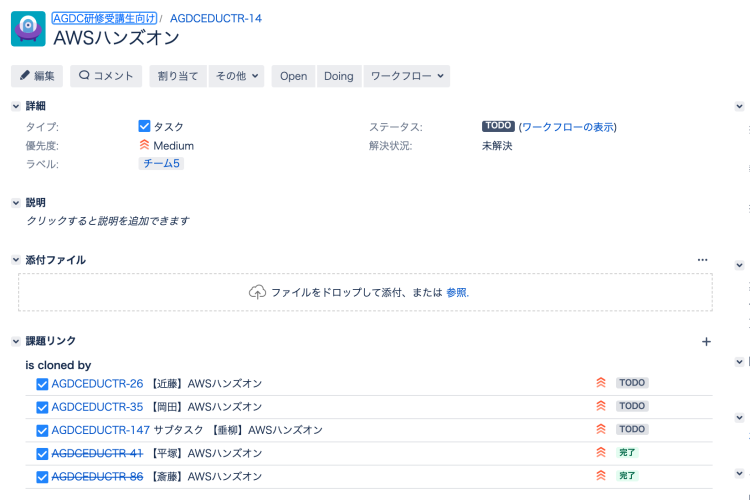Viewport: 750px width, 500px height.
Task: Click task type icon for AGDCEDUCTR-35
Action: [42, 407]
